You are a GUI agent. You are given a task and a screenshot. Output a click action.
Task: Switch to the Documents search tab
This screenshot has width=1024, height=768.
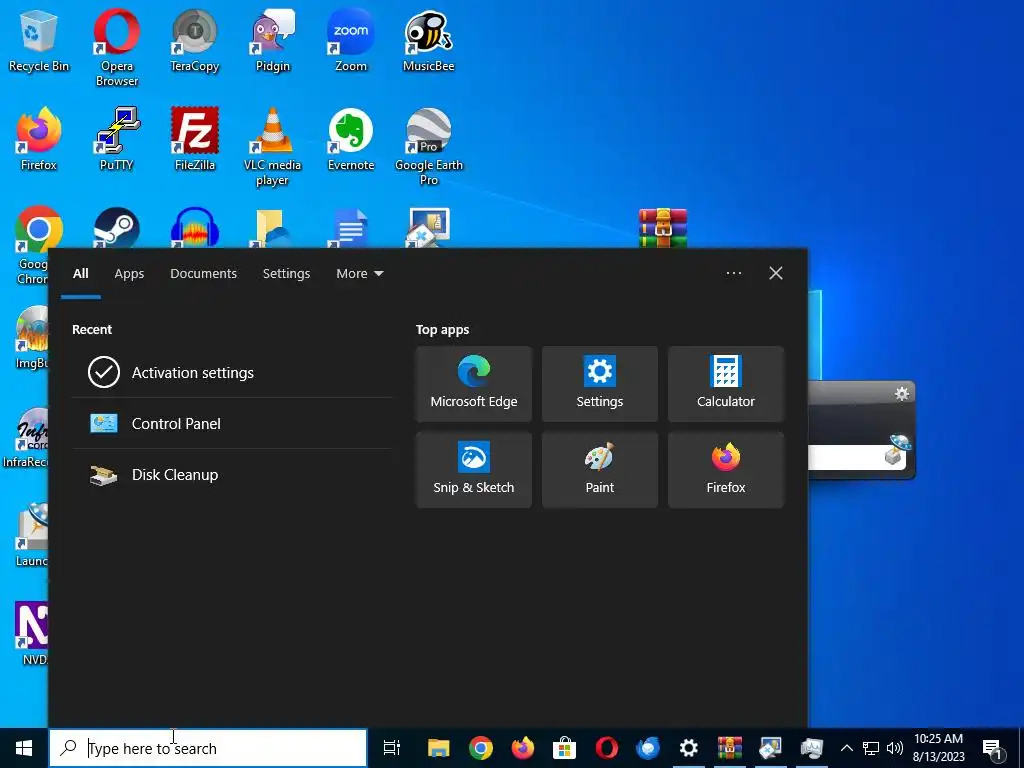point(203,274)
